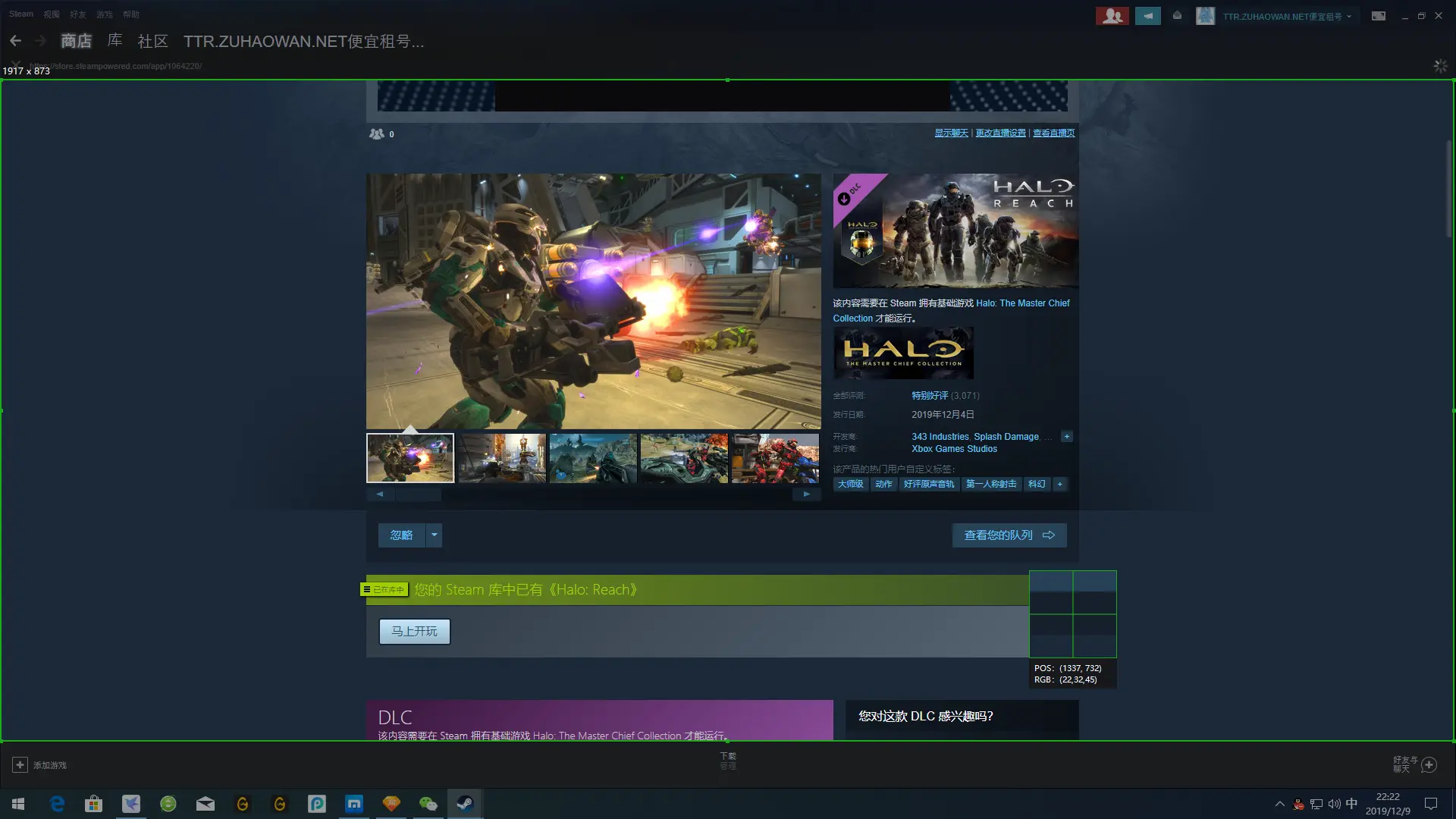The height and width of the screenshot is (819, 1456).
Task: Click the broadcast viewers count icon
Action: pos(377,133)
